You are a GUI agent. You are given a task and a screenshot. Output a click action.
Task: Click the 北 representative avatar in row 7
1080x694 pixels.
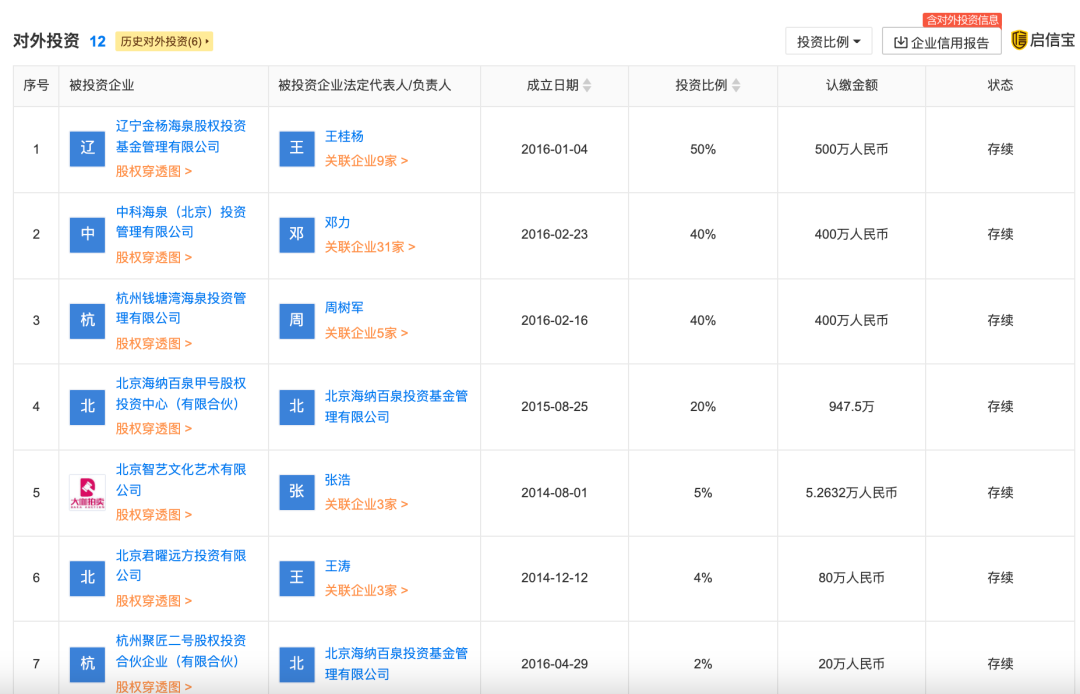297,664
